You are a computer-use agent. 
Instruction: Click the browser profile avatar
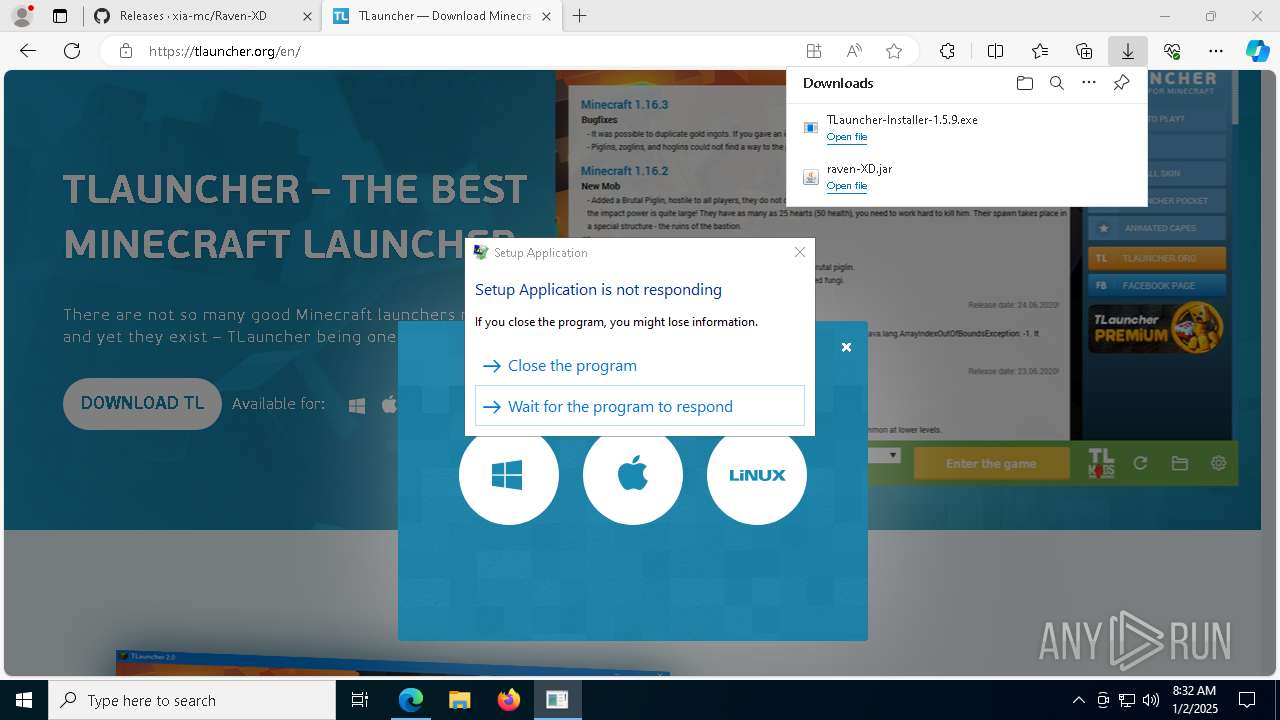click(x=21, y=16)
